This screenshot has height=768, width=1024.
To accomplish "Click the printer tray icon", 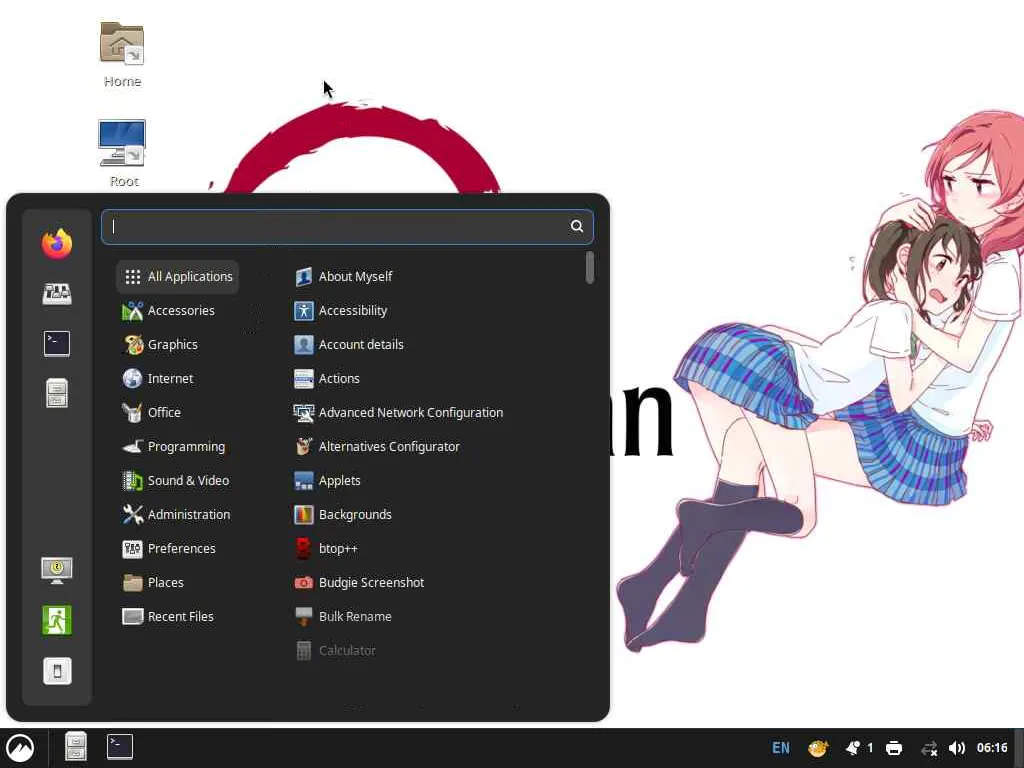I will point(894,748).
